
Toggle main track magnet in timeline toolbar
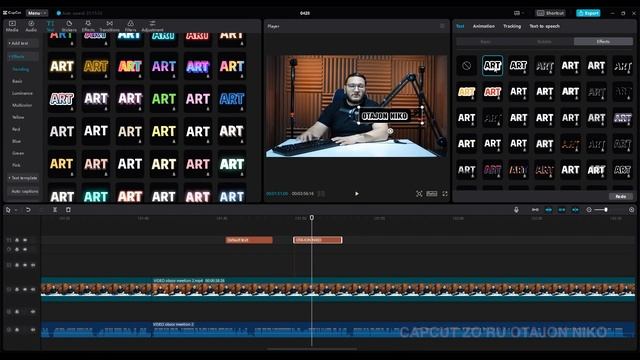(x=535, y=210)
